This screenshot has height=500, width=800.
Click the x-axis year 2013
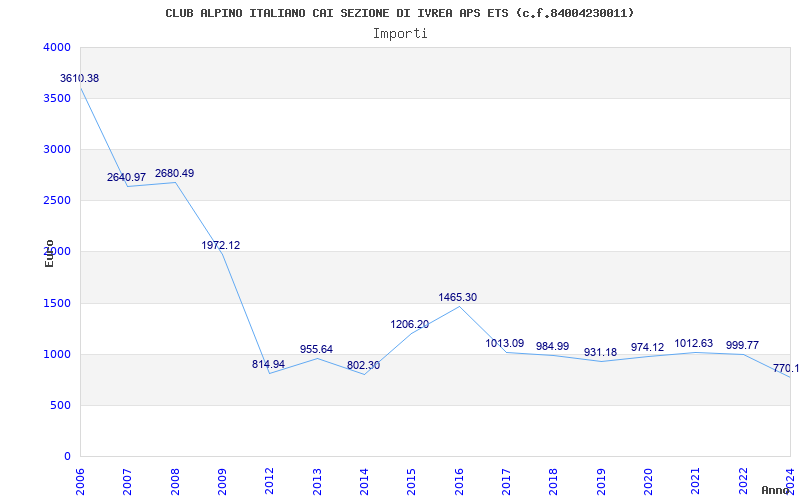pos(317,481)
